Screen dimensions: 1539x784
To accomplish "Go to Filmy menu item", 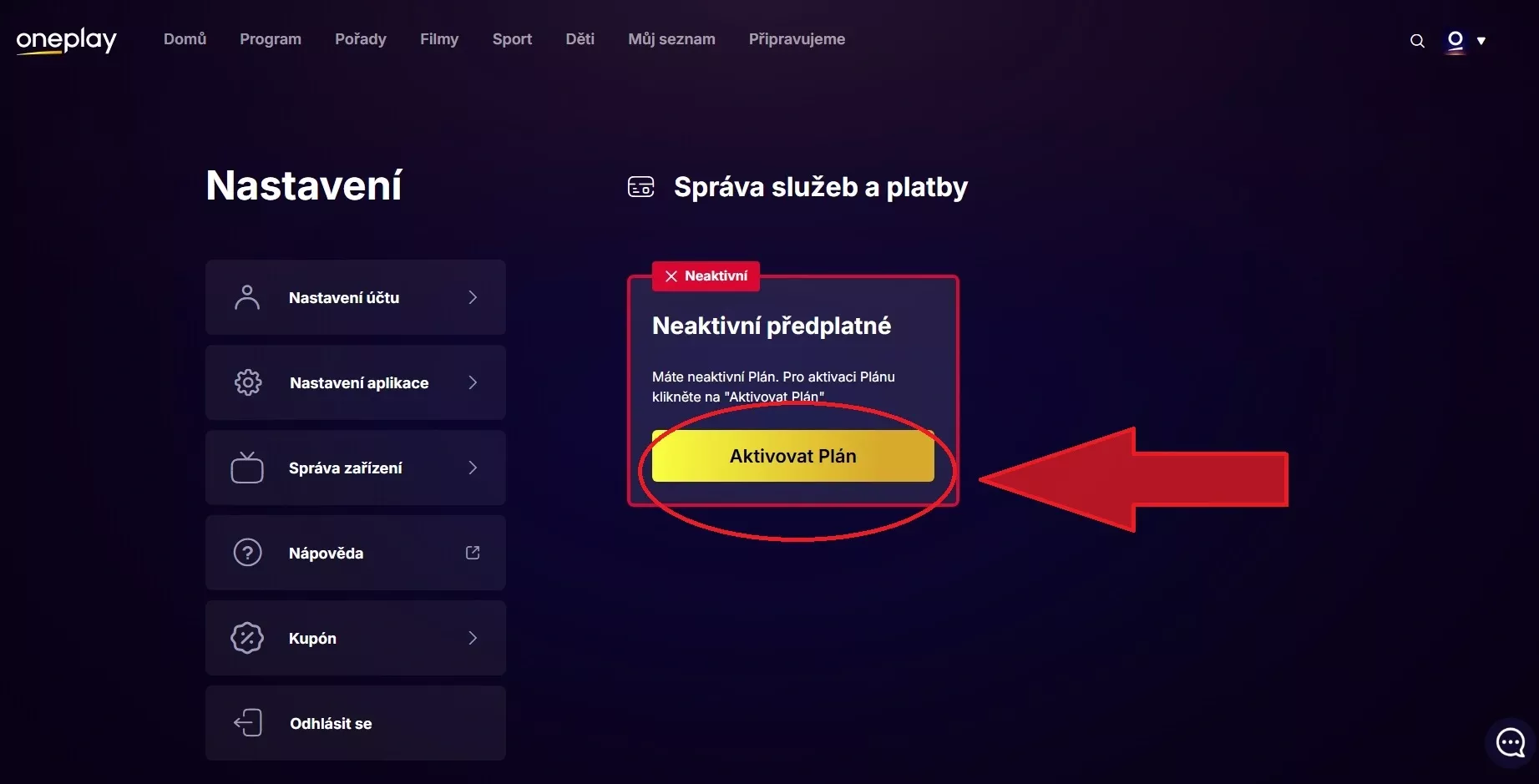I will (439, 39).
